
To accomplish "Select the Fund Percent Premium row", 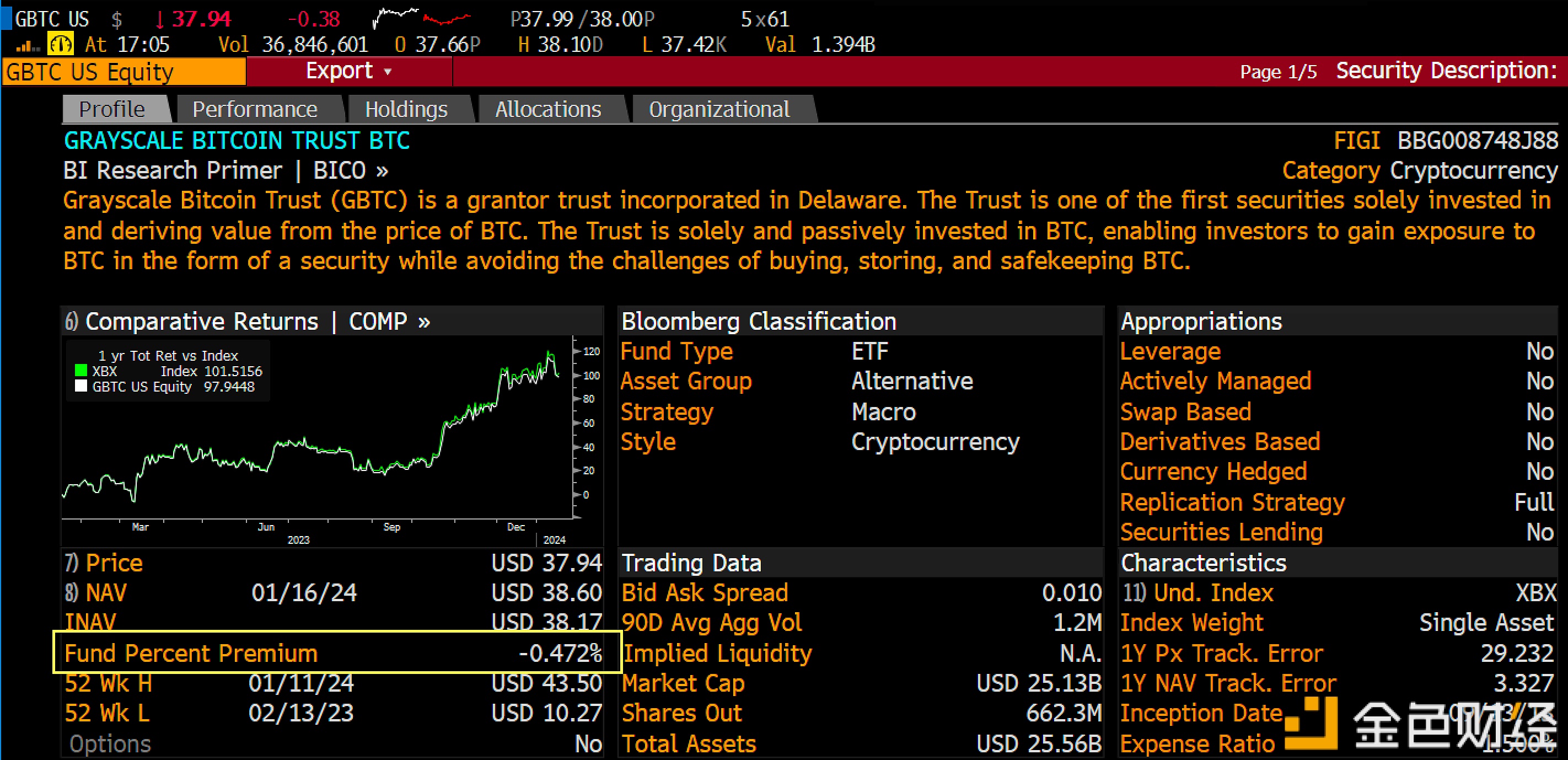I will click(x=337, y=653).
